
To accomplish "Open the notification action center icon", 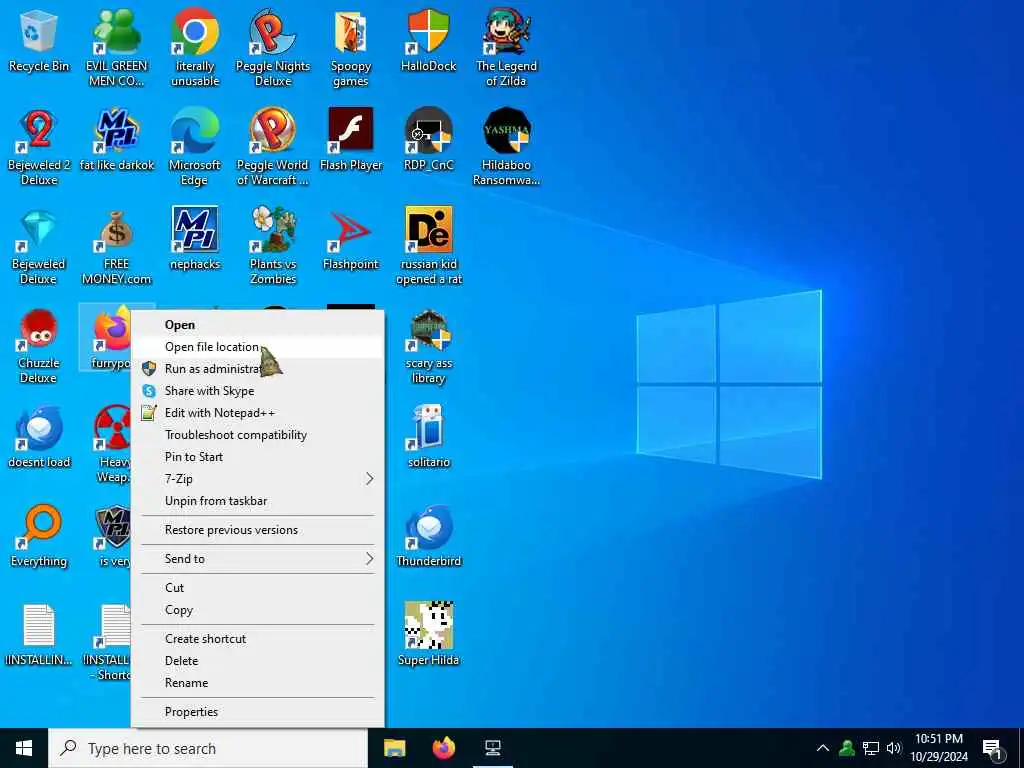I will [993, 749].
